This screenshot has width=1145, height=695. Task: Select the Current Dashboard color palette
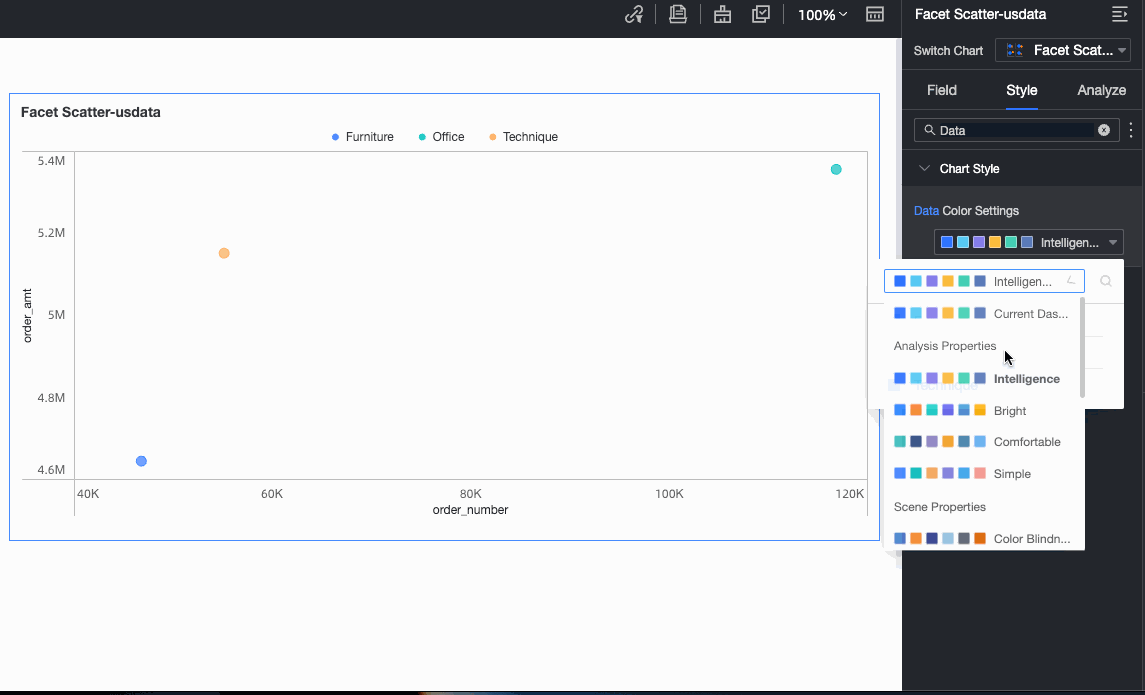coord(983,314)
